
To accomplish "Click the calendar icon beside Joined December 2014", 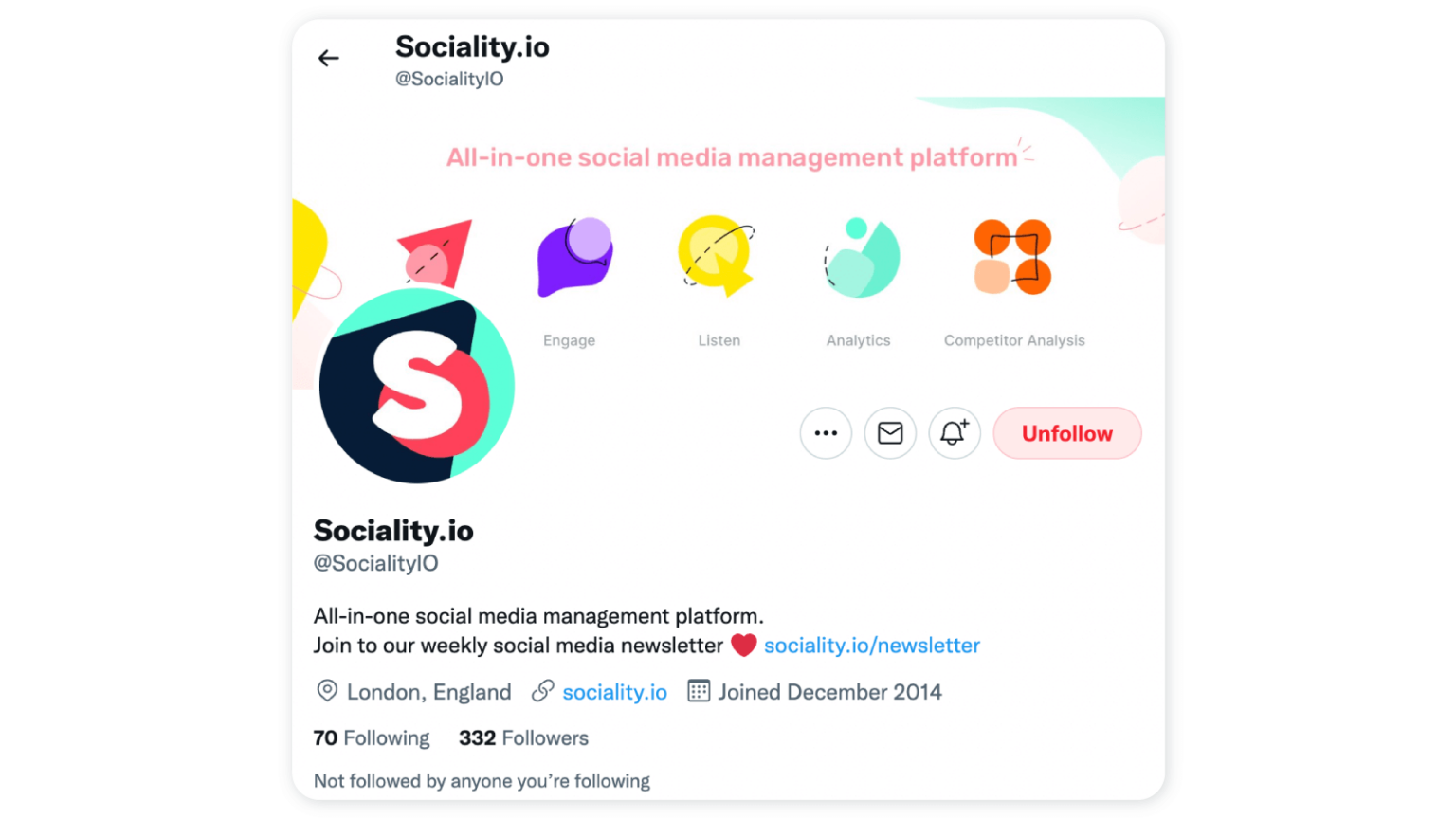I will click(x=699, y=691).
